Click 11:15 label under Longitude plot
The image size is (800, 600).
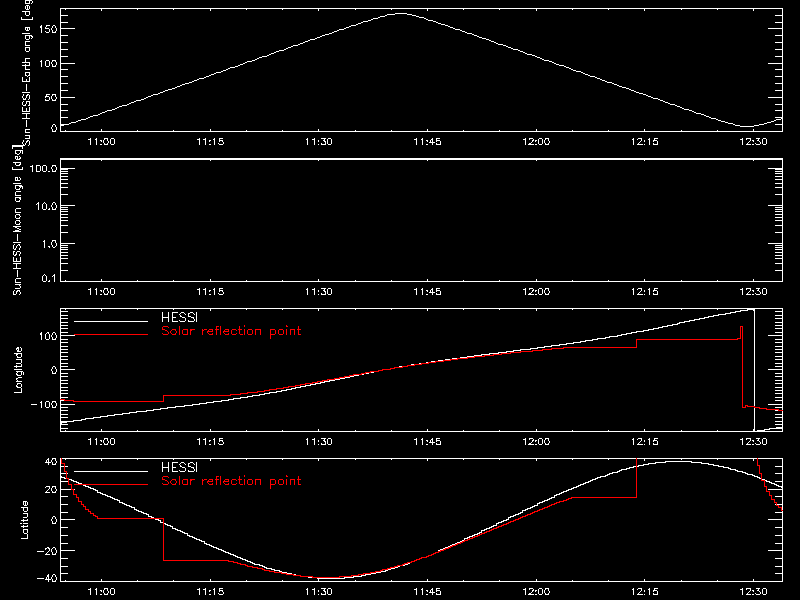[210, 442]
